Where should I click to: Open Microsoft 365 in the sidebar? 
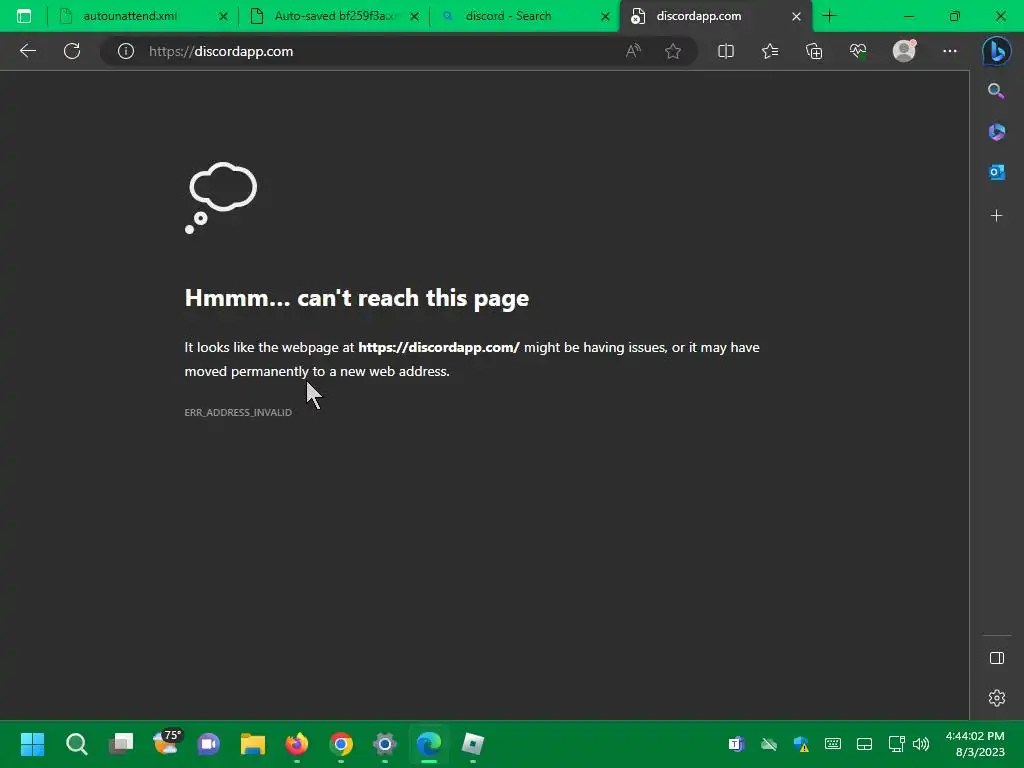click(997, 132)
